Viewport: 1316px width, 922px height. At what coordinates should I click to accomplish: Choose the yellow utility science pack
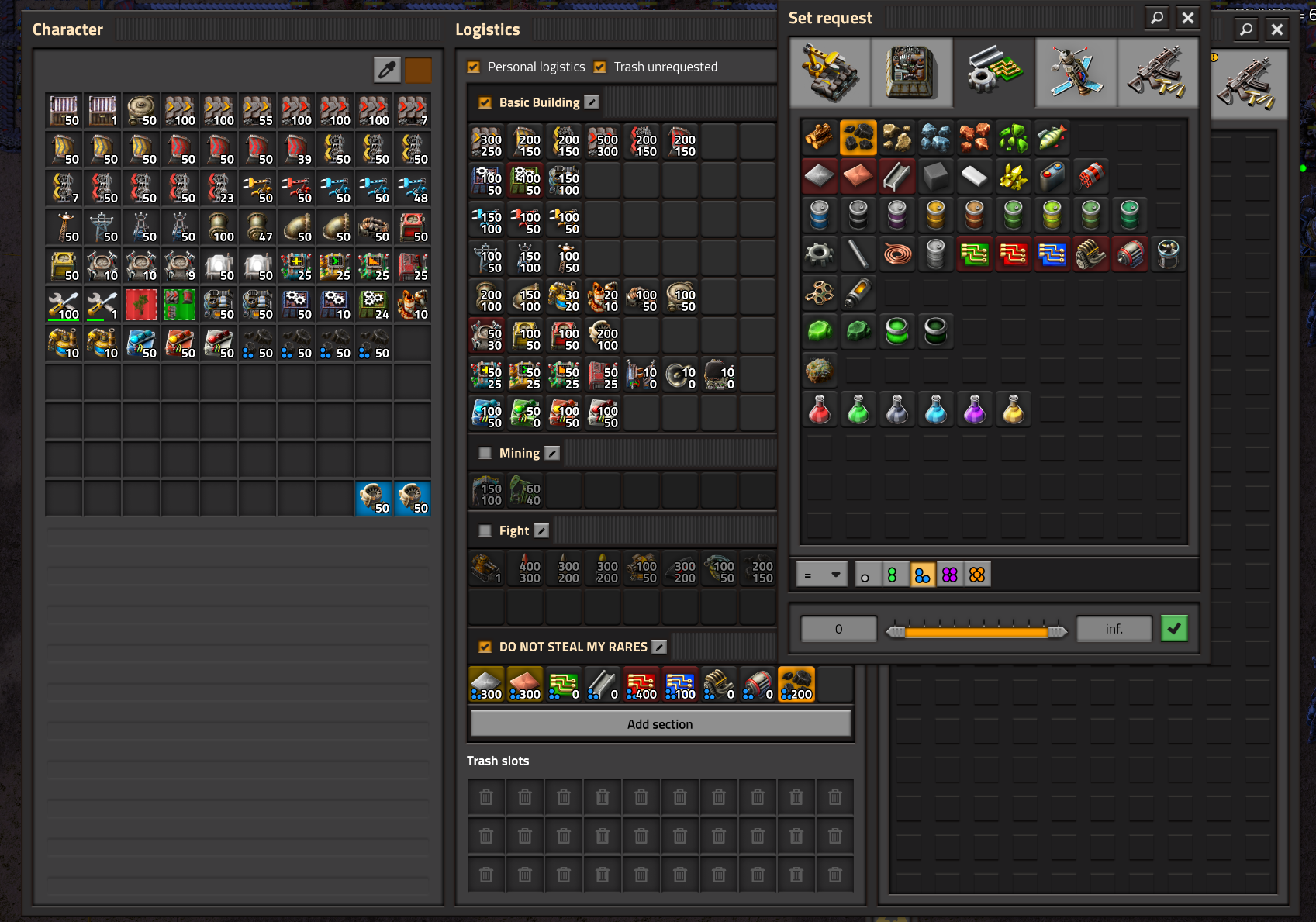coord(1014,409)
